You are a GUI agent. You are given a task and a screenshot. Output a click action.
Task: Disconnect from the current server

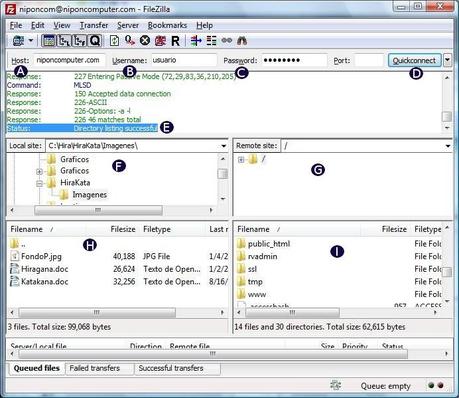(160, 41)
